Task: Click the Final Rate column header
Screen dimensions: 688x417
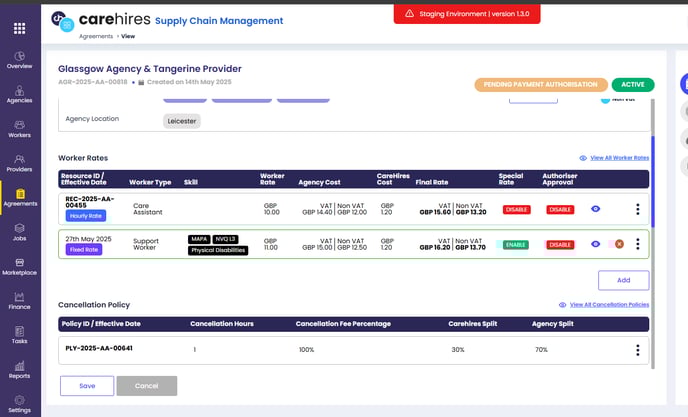Action: (x=432, y=183)
